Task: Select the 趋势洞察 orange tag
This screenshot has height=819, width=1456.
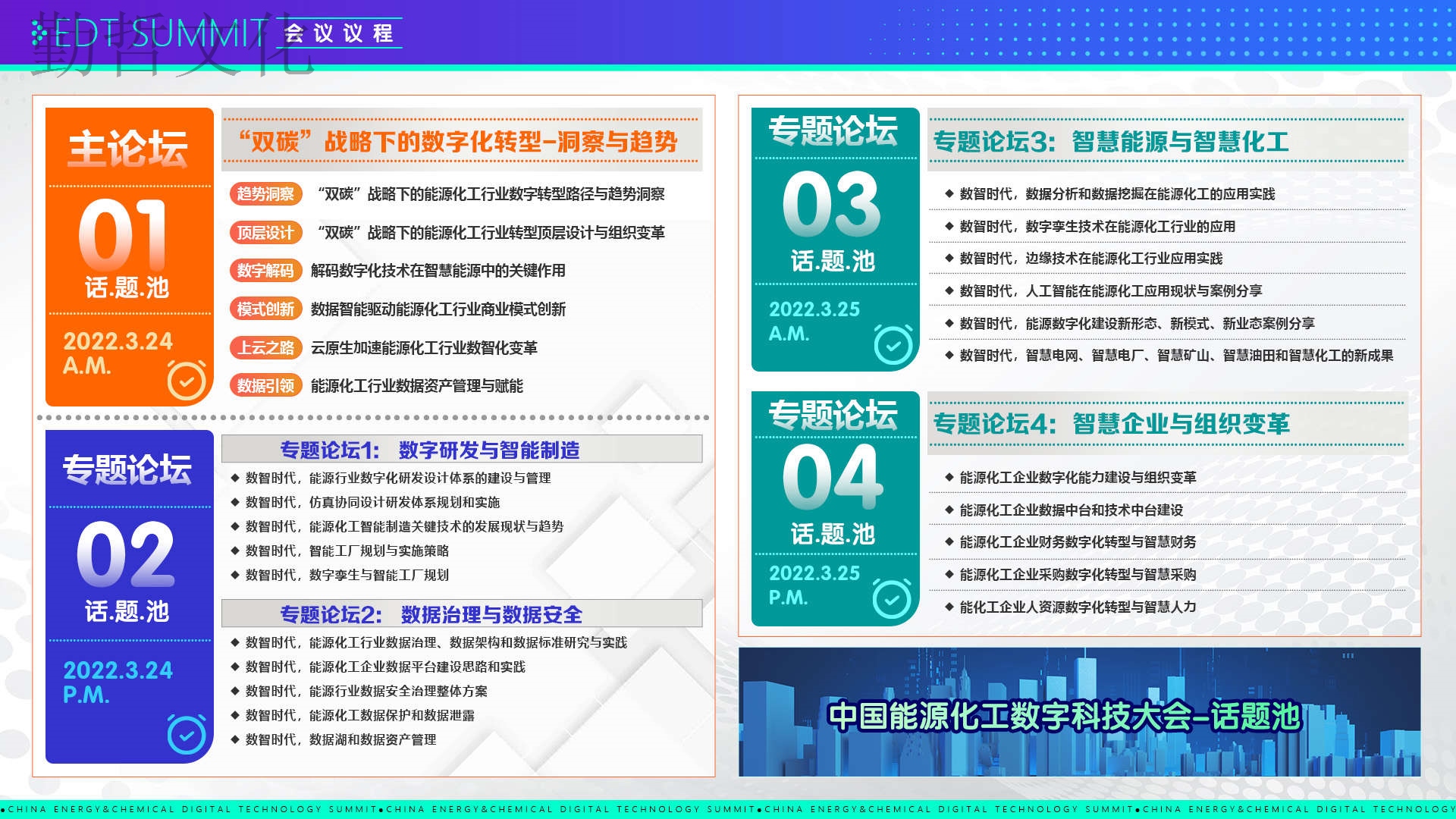Action: click(265, 193)
